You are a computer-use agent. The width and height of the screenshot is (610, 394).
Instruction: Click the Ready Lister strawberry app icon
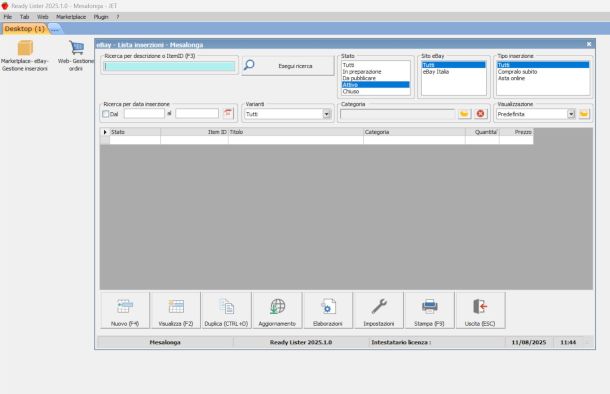tap(5, 5)
